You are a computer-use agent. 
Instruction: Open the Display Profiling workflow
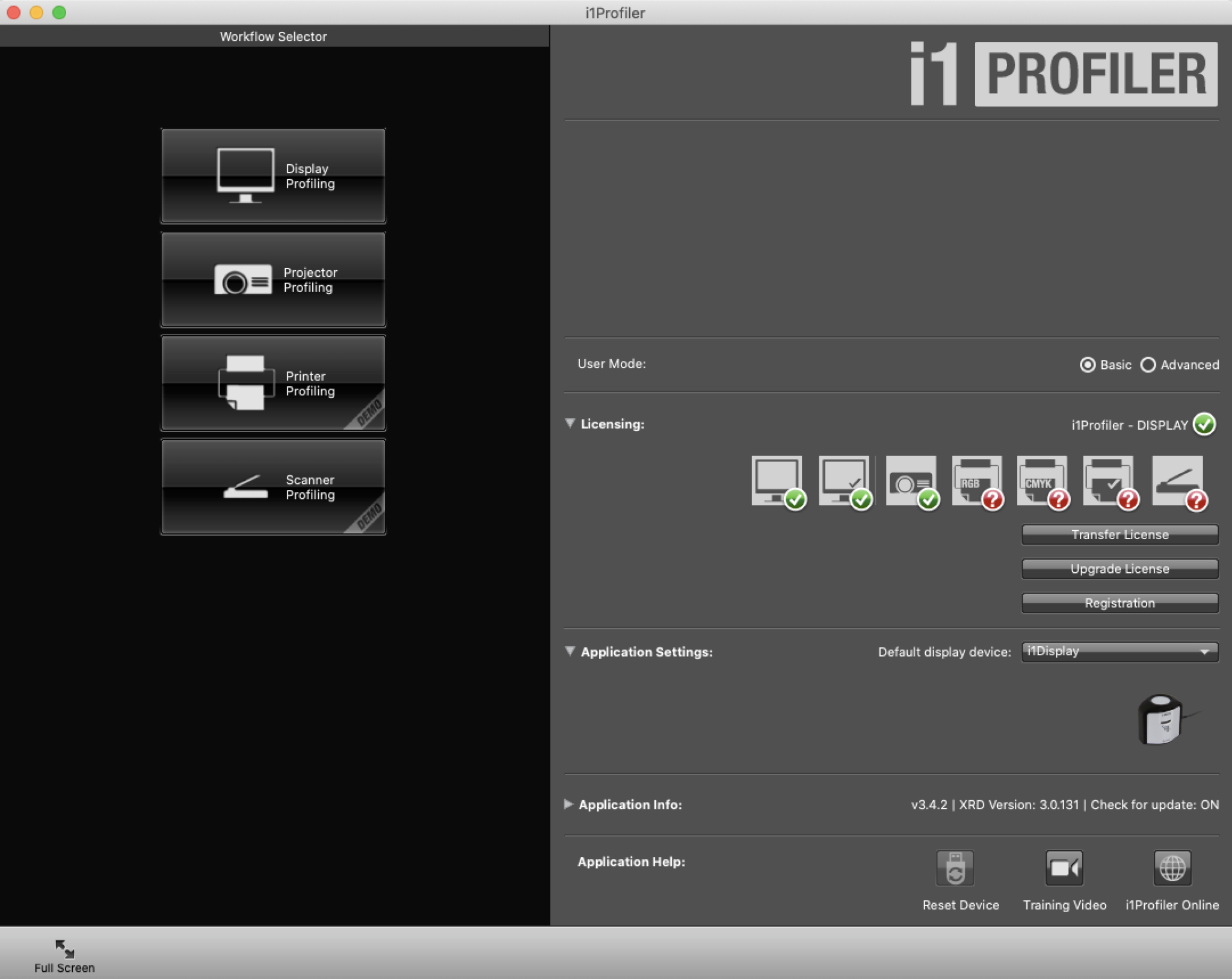pyautogui.click(x=273, y=176)
